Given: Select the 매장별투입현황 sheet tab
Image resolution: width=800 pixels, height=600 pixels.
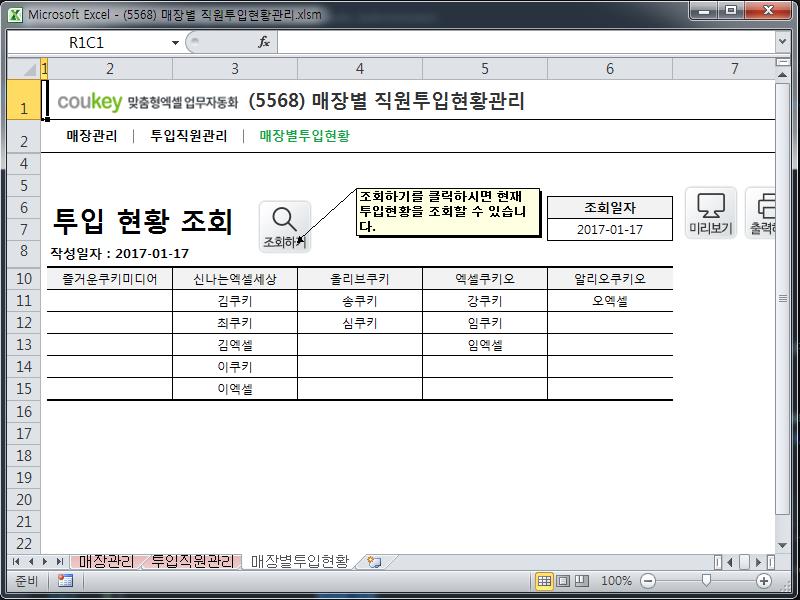Looking at the screenshot, I should (300, 562).
